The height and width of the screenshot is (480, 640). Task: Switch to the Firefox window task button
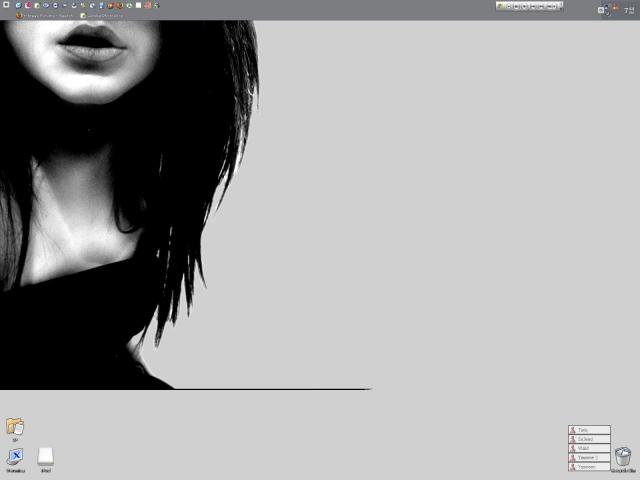pos(45,16)
